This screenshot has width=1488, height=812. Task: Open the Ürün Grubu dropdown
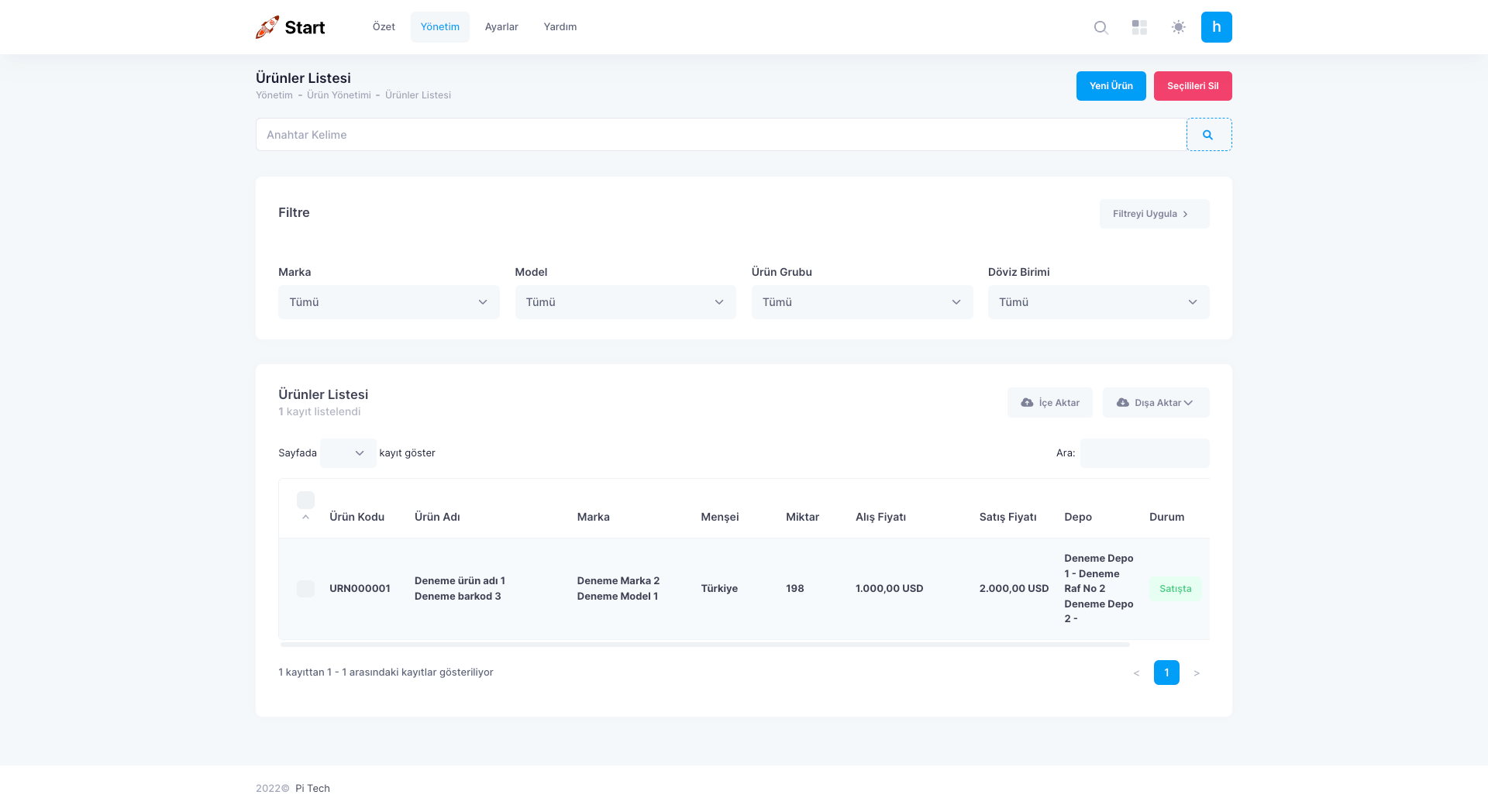click(861, 302)
